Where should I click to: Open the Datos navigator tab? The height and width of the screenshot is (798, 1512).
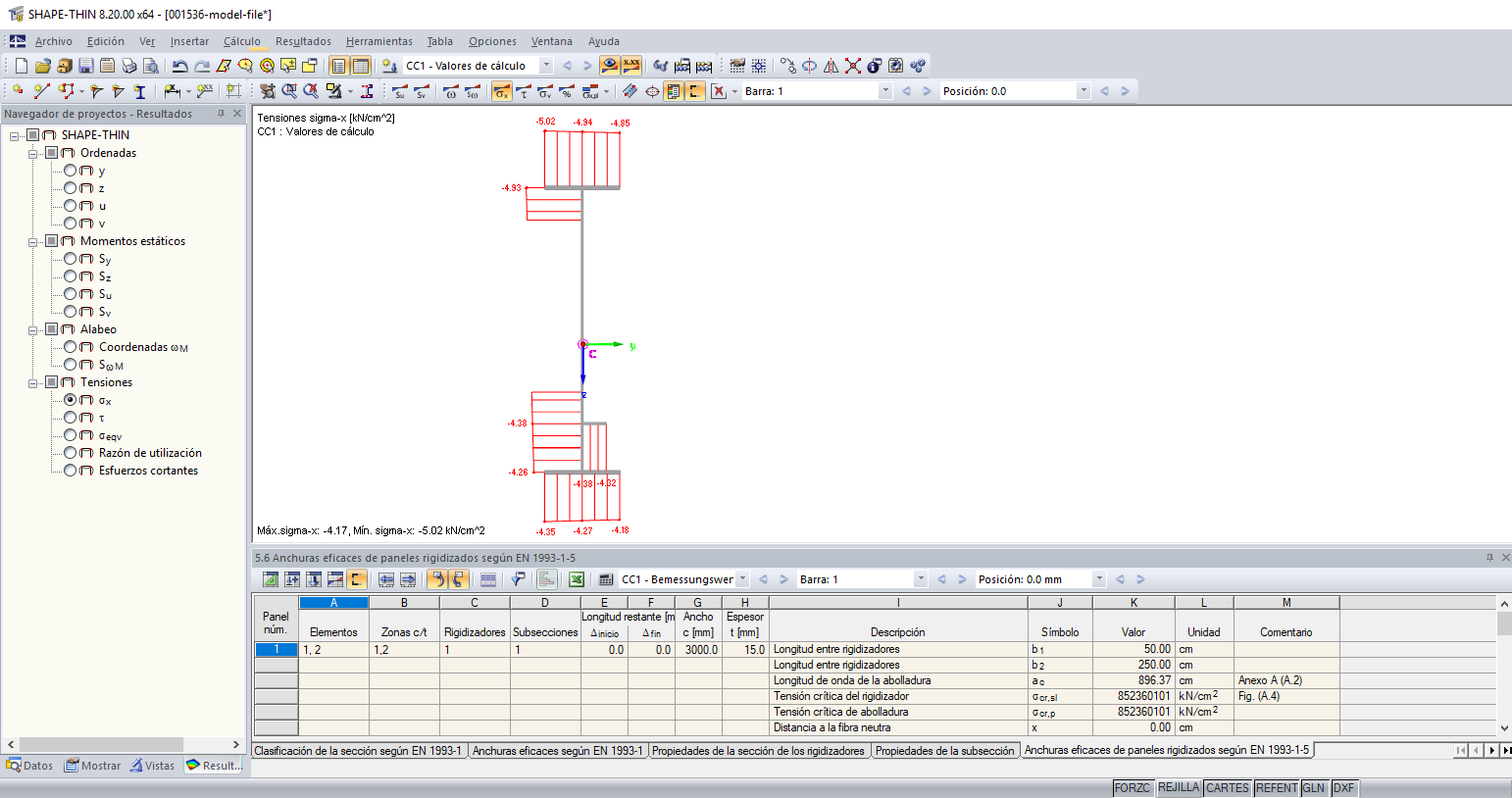[29, 766]
